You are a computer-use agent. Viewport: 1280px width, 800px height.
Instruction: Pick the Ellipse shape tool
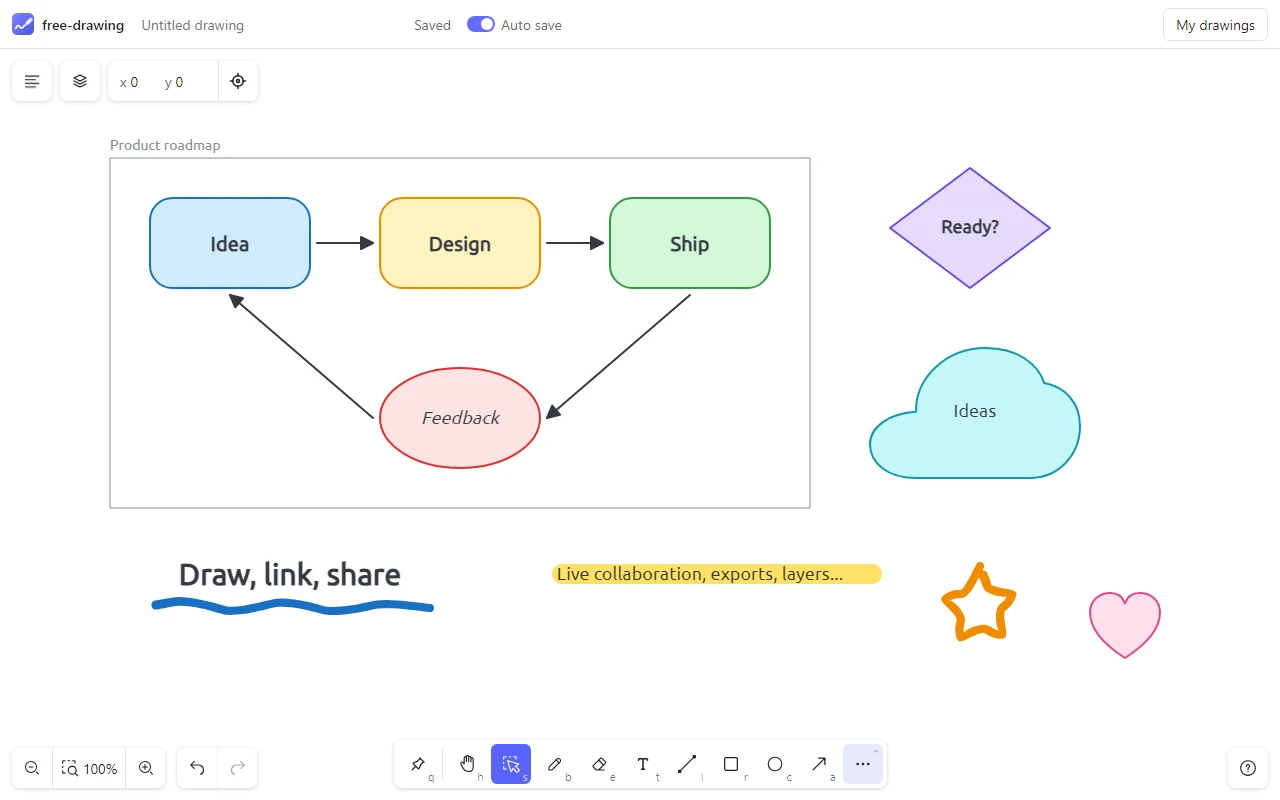click(x=775, y=764)
